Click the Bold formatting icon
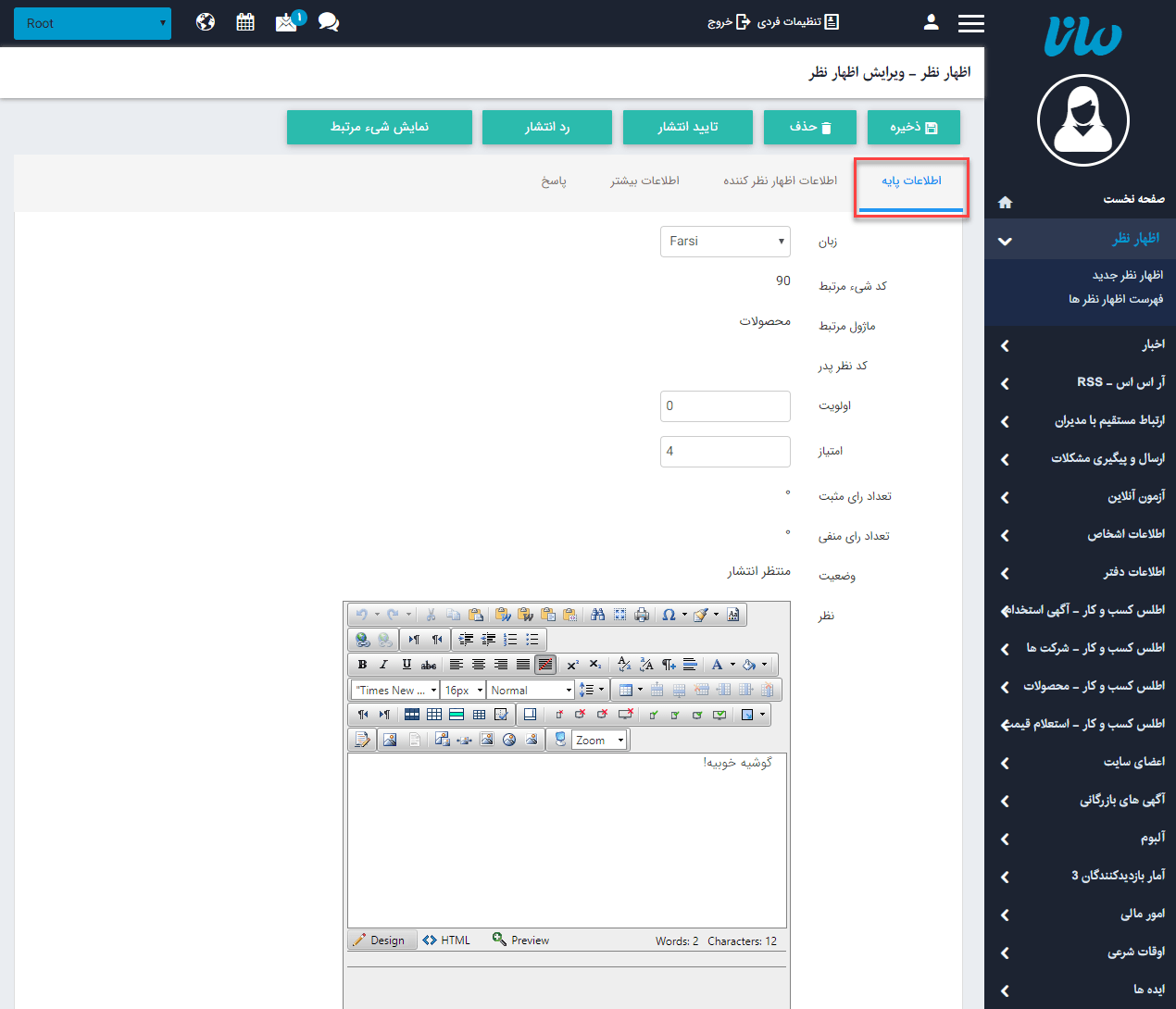 coord(362,665)
